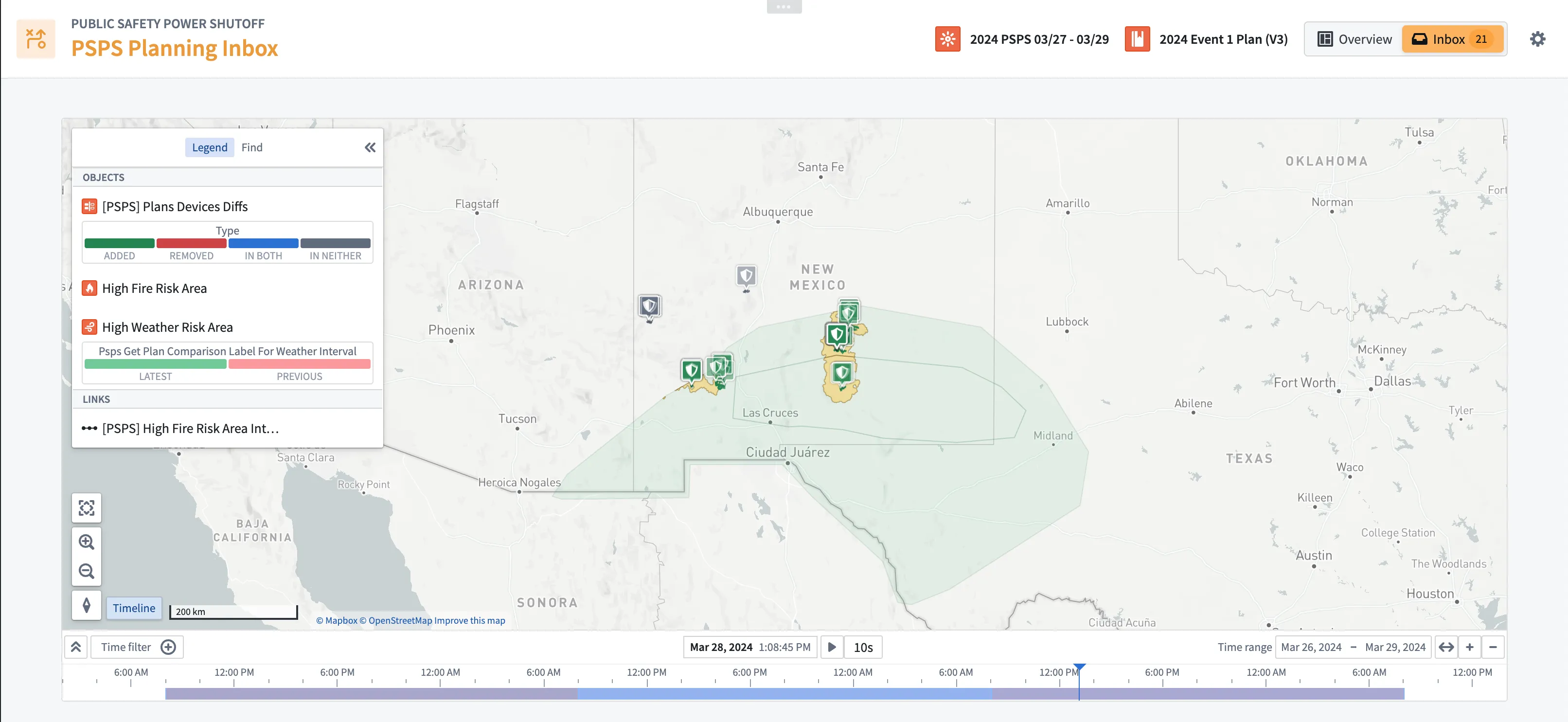The width and height of the screenshot is (1568, 722).
Task: Click the 2024 Event 1 Plan icon
Action: (1137, 39)
